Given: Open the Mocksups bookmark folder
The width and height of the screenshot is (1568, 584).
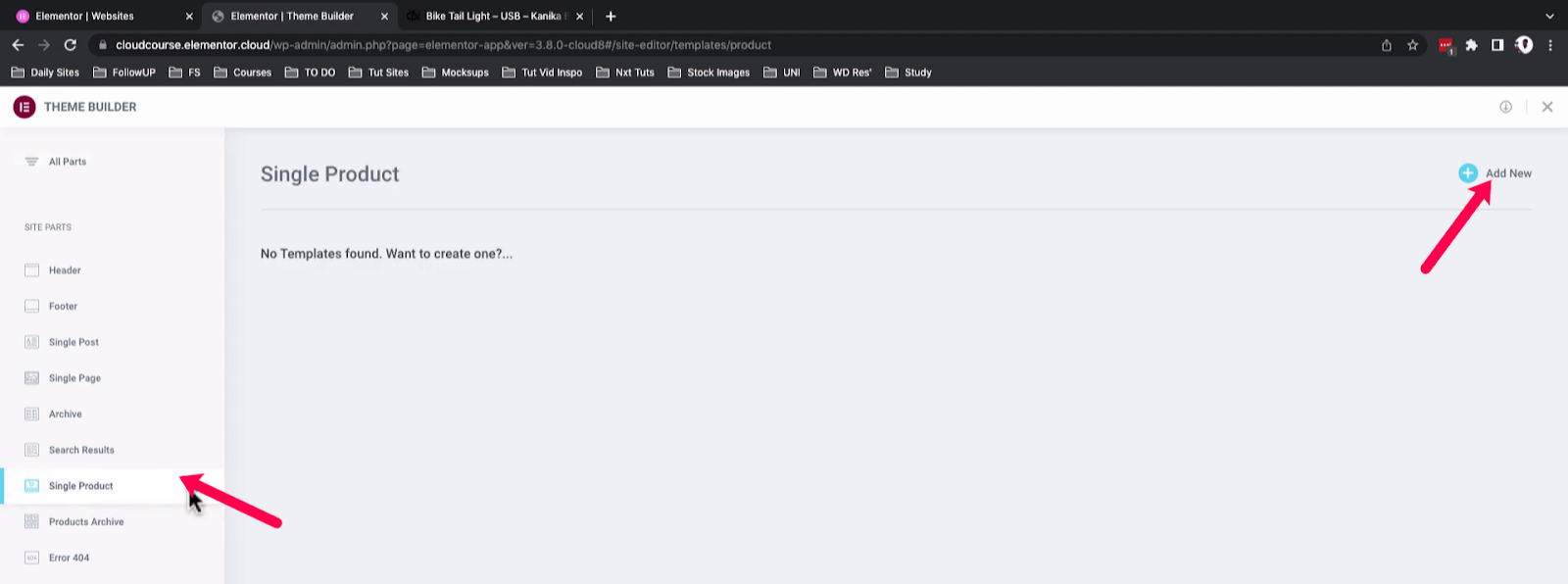Looking at the screenshot, I should pyautogui.click(x=455, y=73).
